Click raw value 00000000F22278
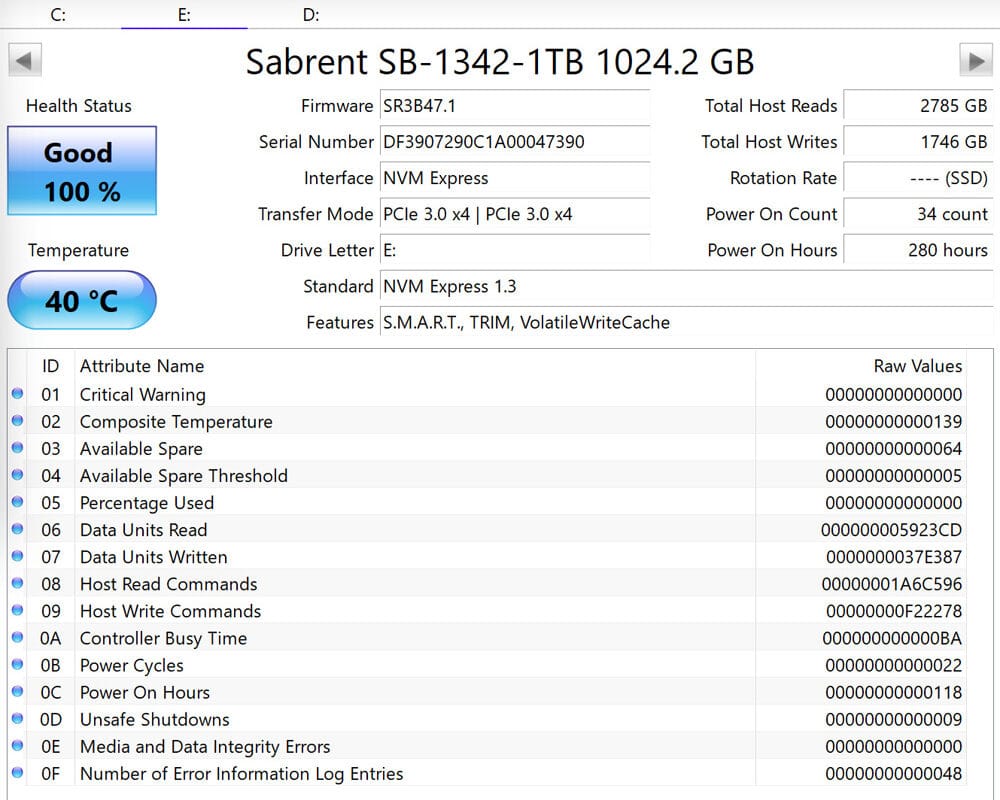Screen dimensions: 1000x800 pos(894,612)
